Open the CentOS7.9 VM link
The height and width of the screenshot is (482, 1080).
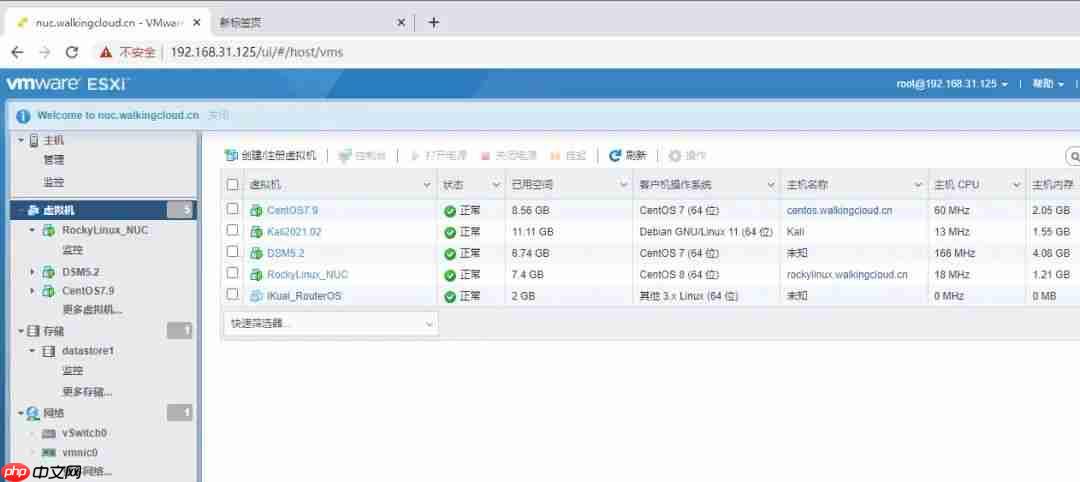[293, 211]
